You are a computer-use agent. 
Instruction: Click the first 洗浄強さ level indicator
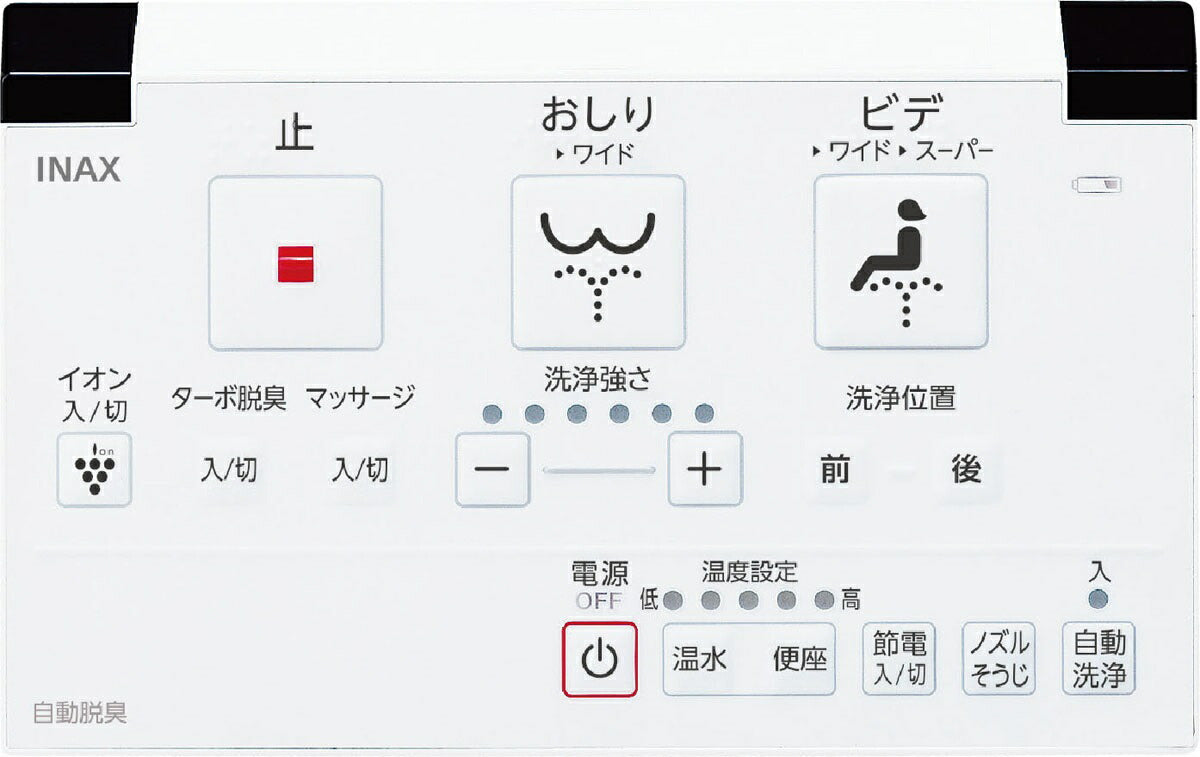491,413
